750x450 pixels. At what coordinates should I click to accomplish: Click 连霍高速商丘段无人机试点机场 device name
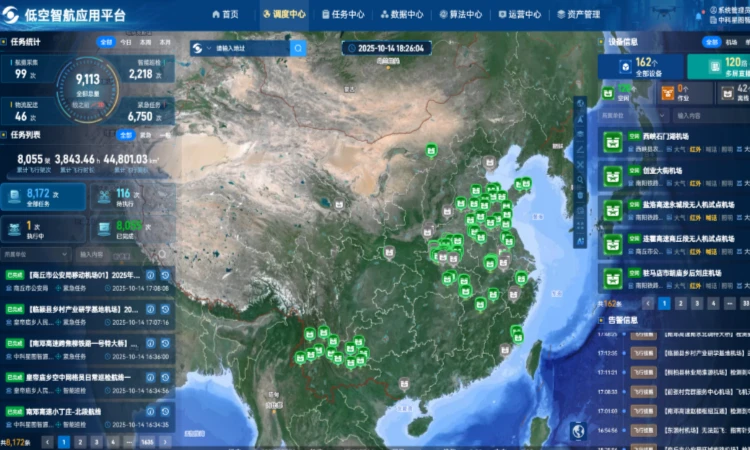point(688,238)
